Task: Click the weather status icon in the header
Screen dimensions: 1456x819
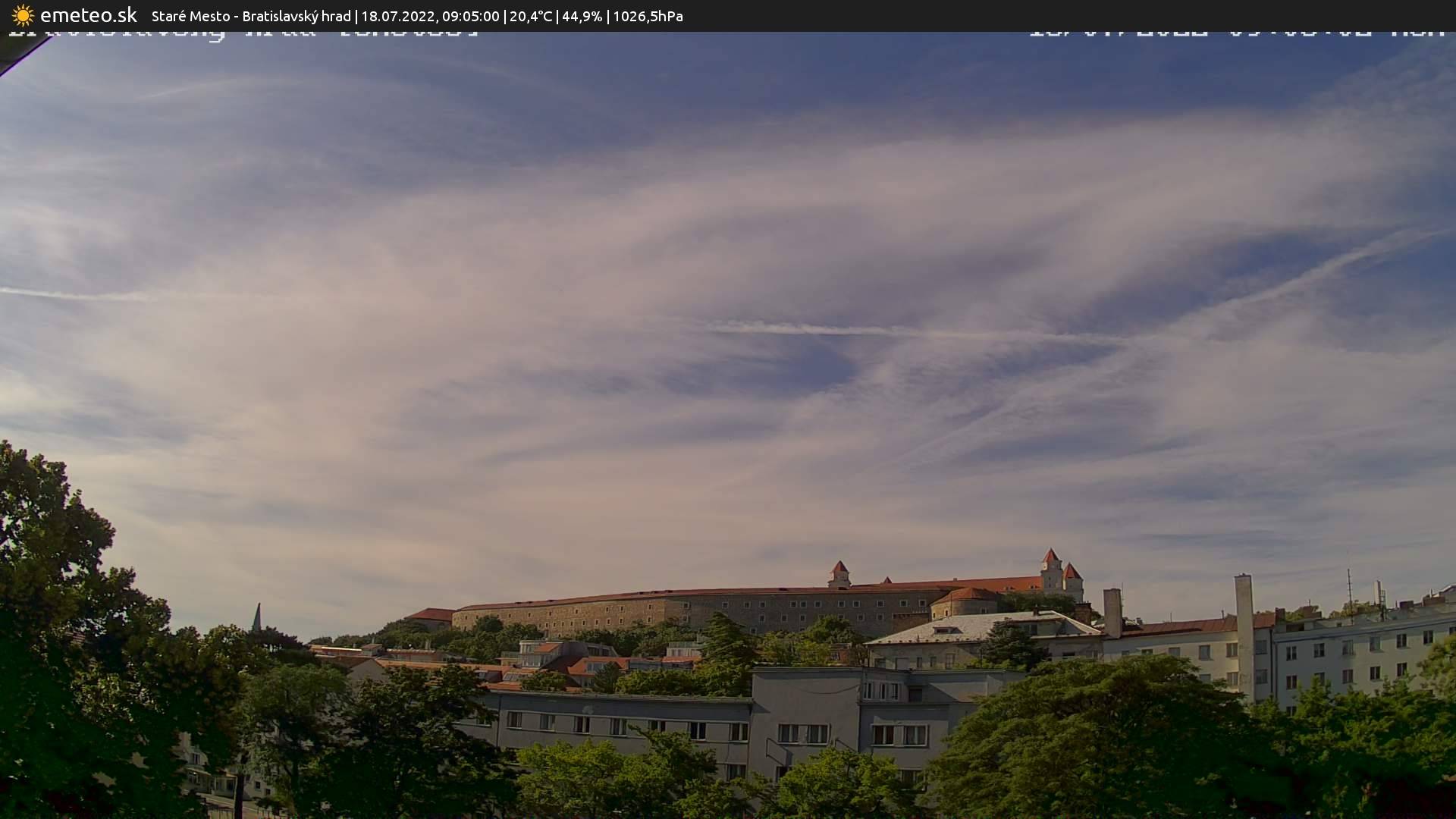Action: click(24, 15)
